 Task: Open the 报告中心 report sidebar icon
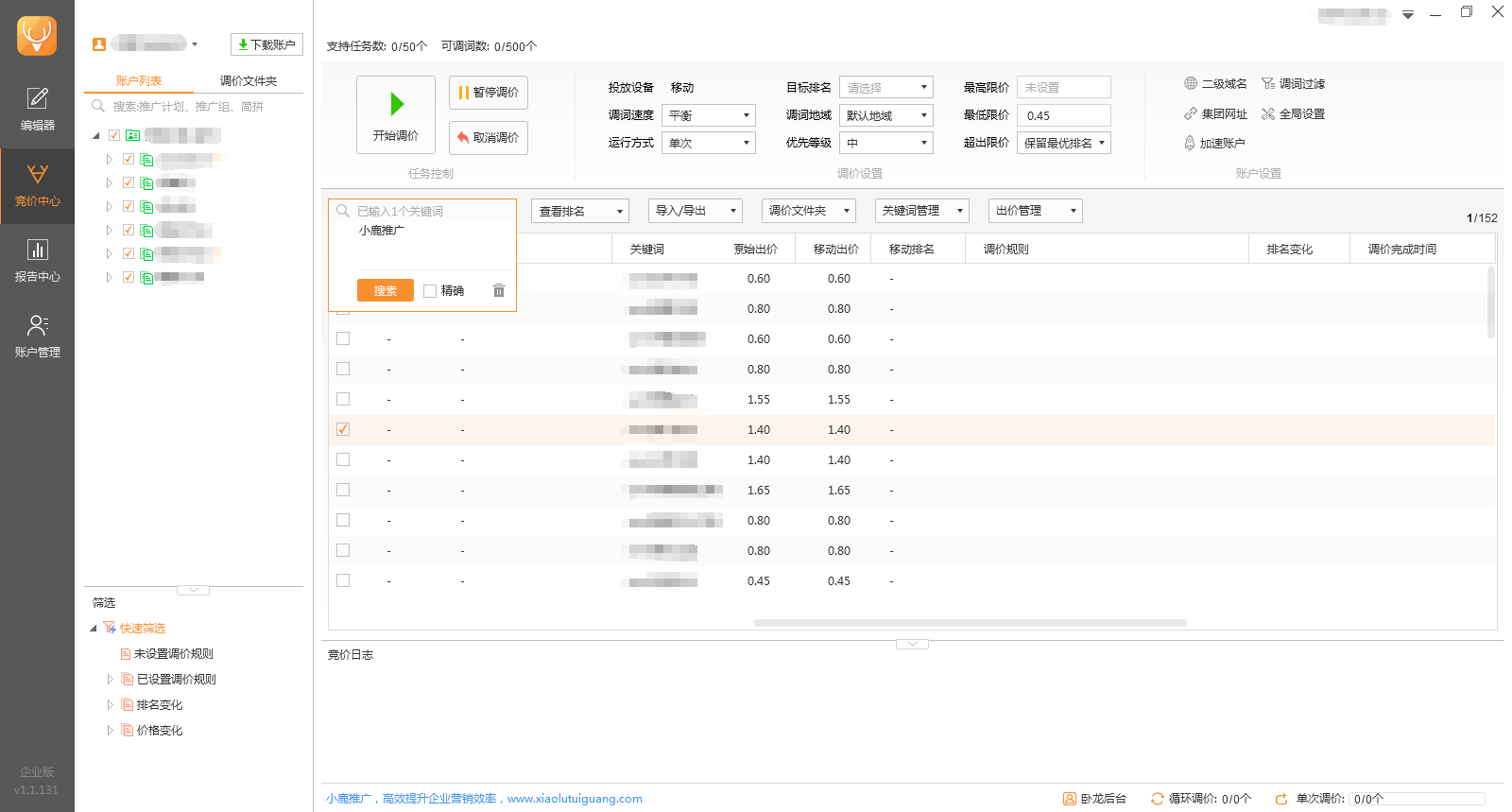coord(37,262)
